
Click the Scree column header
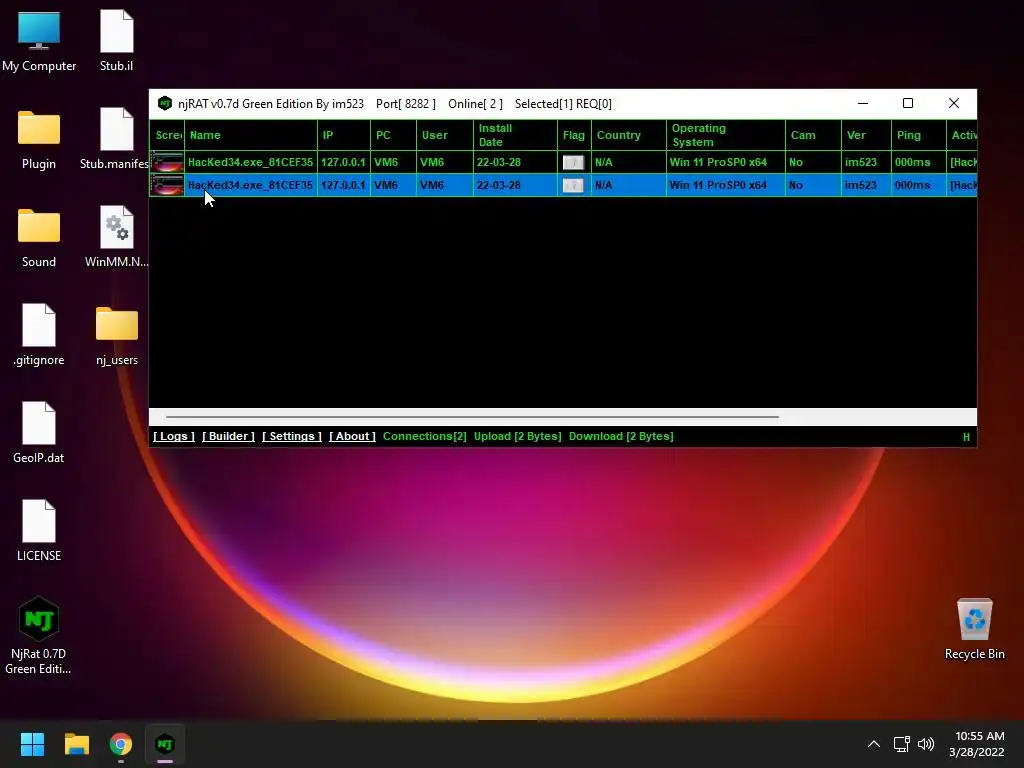tap(167, 135)
